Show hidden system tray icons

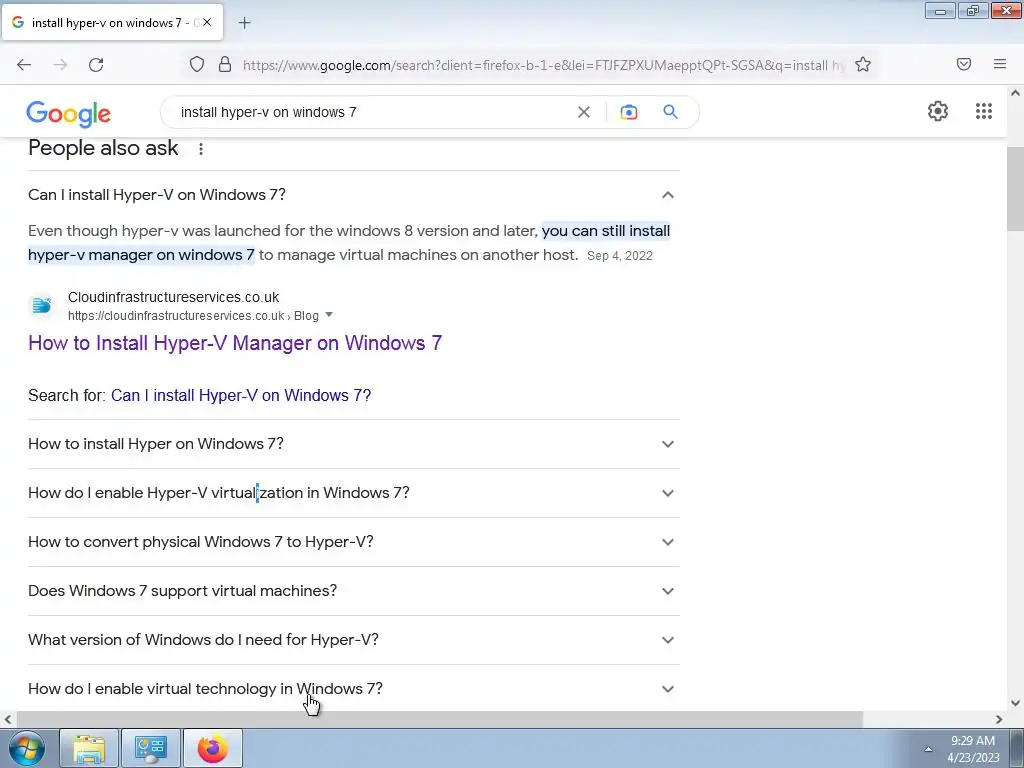pos(928,749)
